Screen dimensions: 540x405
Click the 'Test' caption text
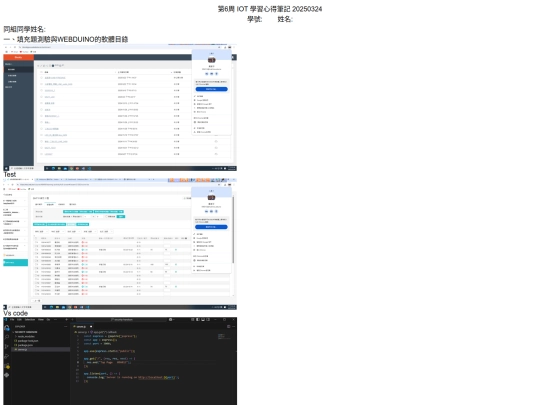[10, 175]
